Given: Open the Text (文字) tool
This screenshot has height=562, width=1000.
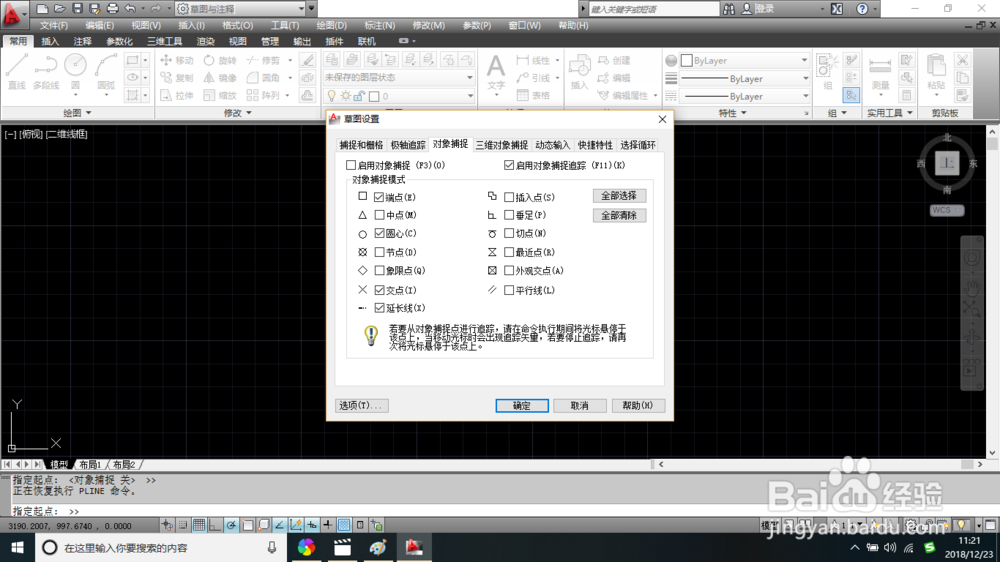Looking at the screenshot, I should tap(496, 71).
